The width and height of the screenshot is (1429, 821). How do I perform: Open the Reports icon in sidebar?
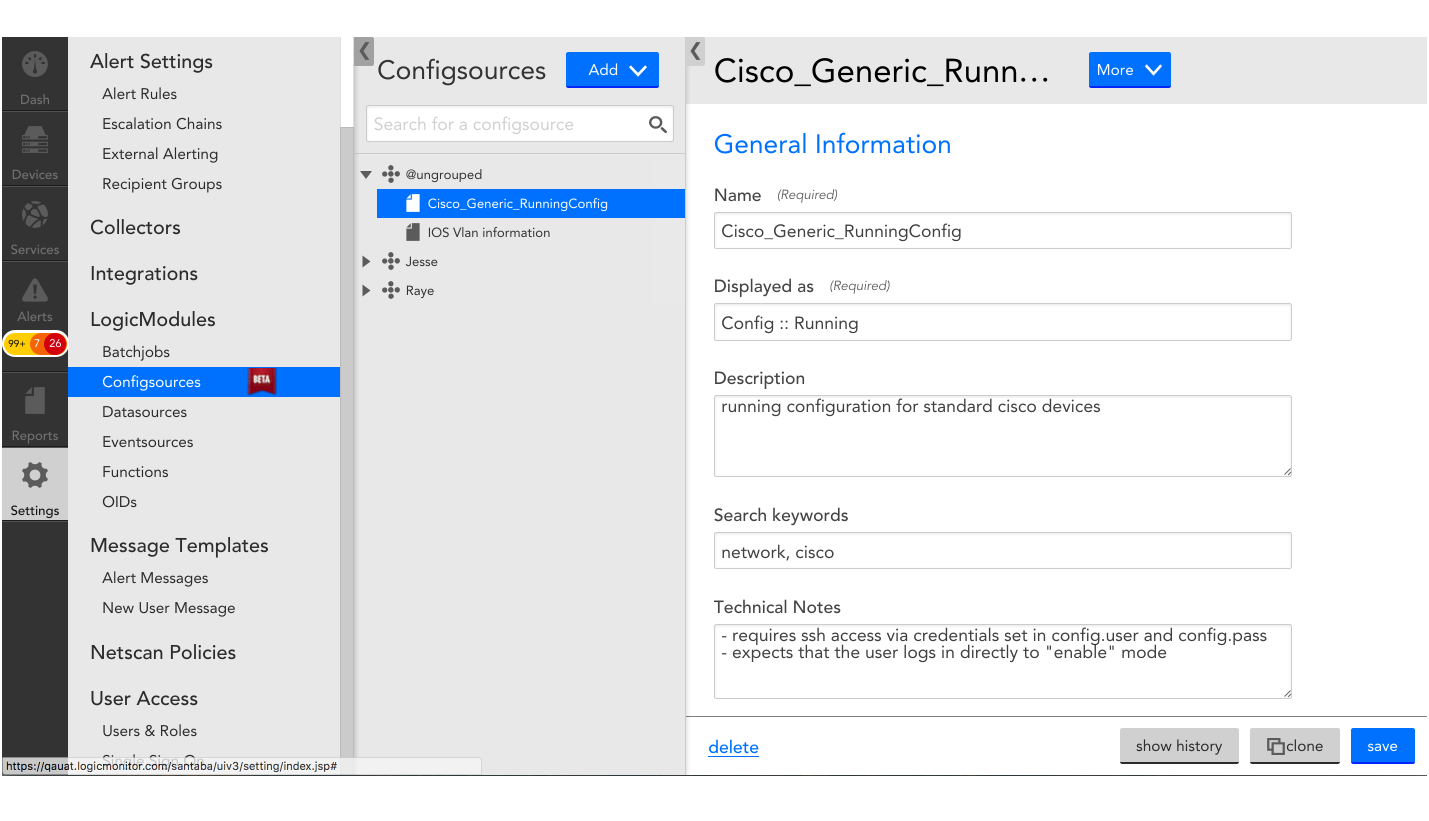coord(35,401)
